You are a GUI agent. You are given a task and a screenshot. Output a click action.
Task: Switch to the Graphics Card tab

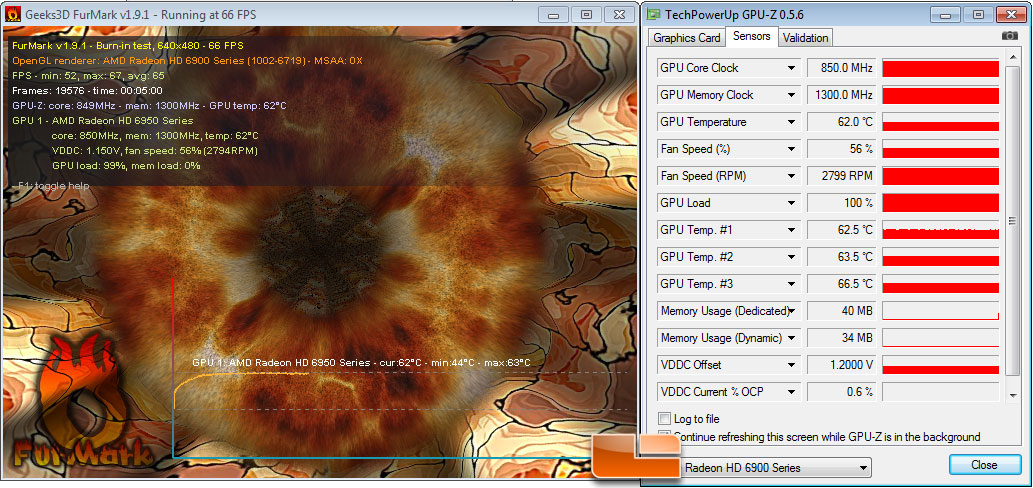coord(686,38)
